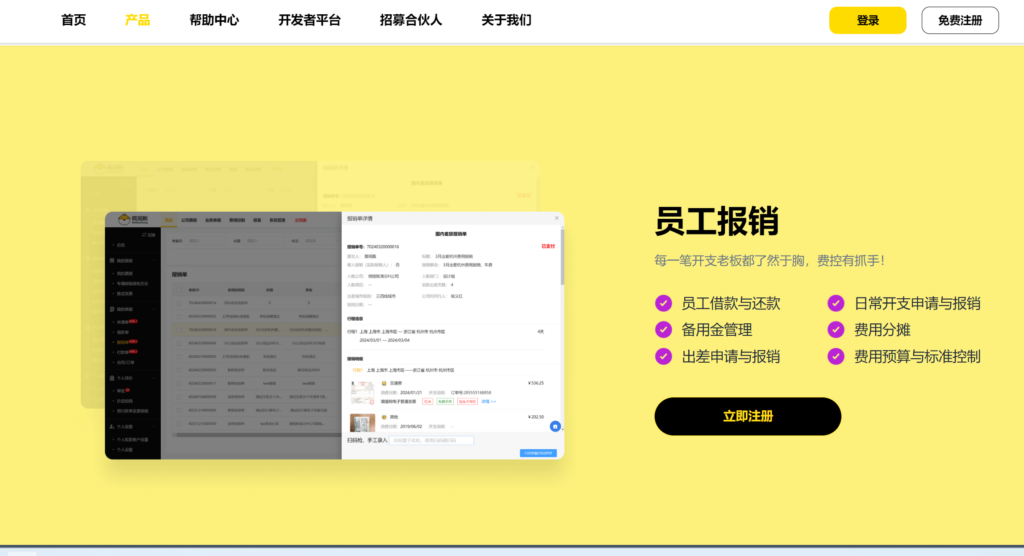Go to 开发者平台 in the top navigation

(x=309, y=20)
